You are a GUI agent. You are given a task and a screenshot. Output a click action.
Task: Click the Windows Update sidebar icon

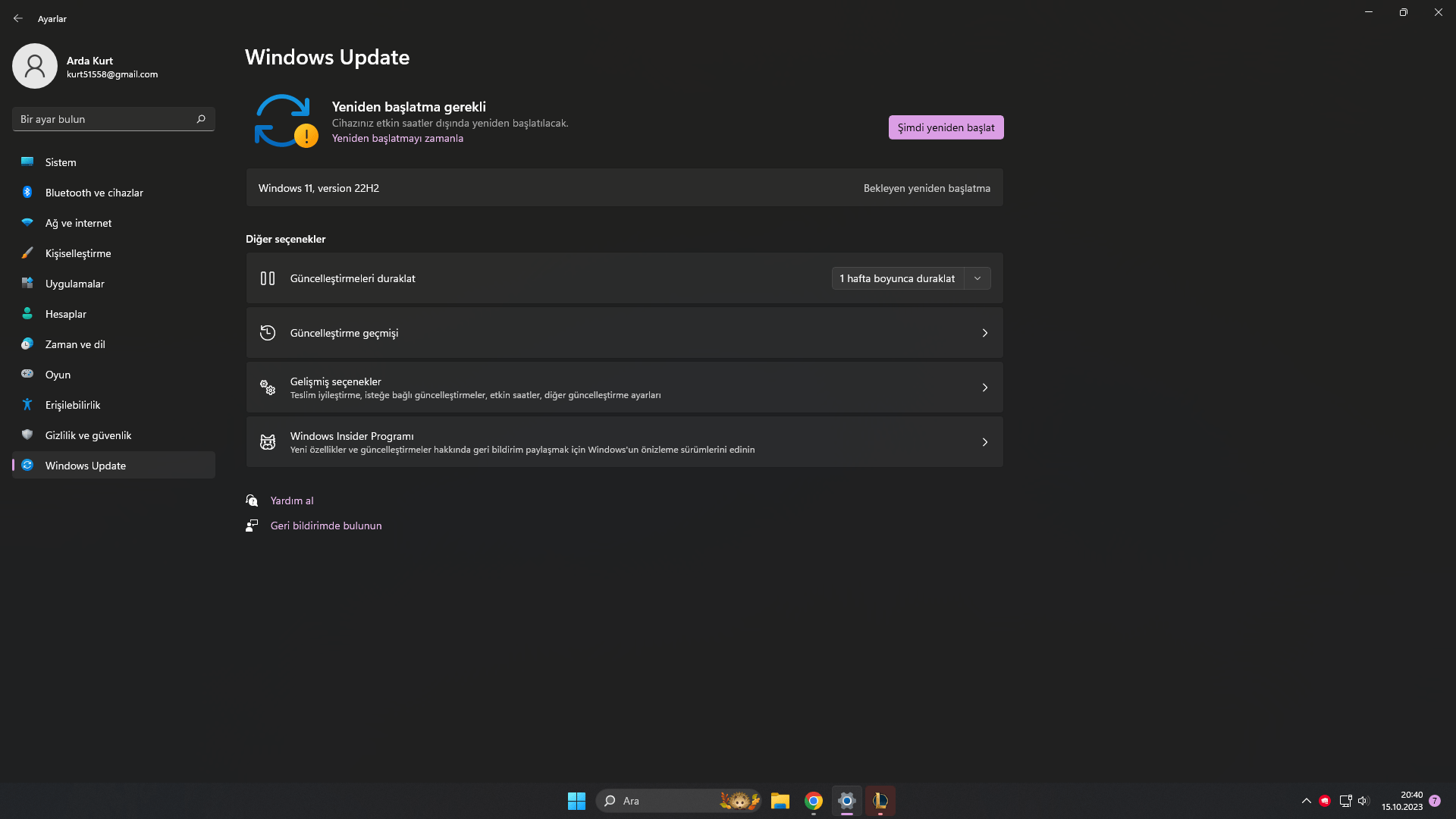(27, 465)
